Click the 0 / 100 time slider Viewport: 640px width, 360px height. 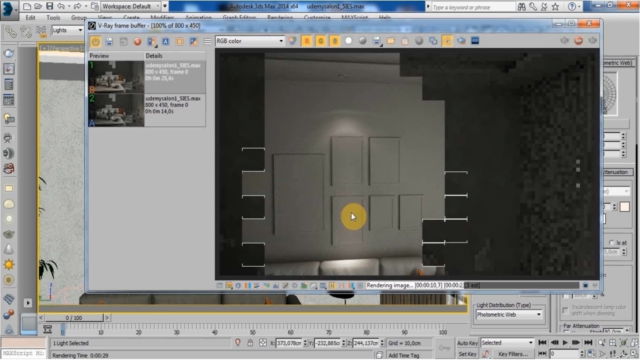[x=74, y=318]
